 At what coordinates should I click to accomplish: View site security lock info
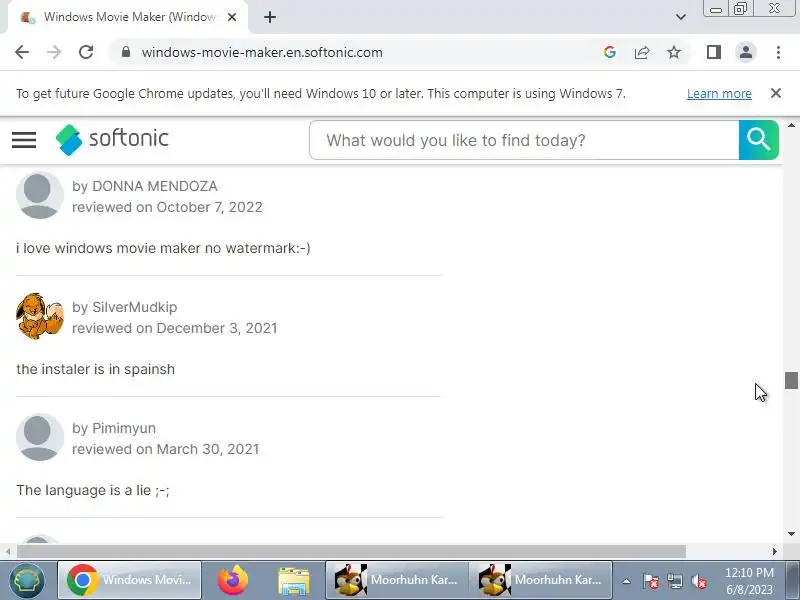[x=126, y=52]
